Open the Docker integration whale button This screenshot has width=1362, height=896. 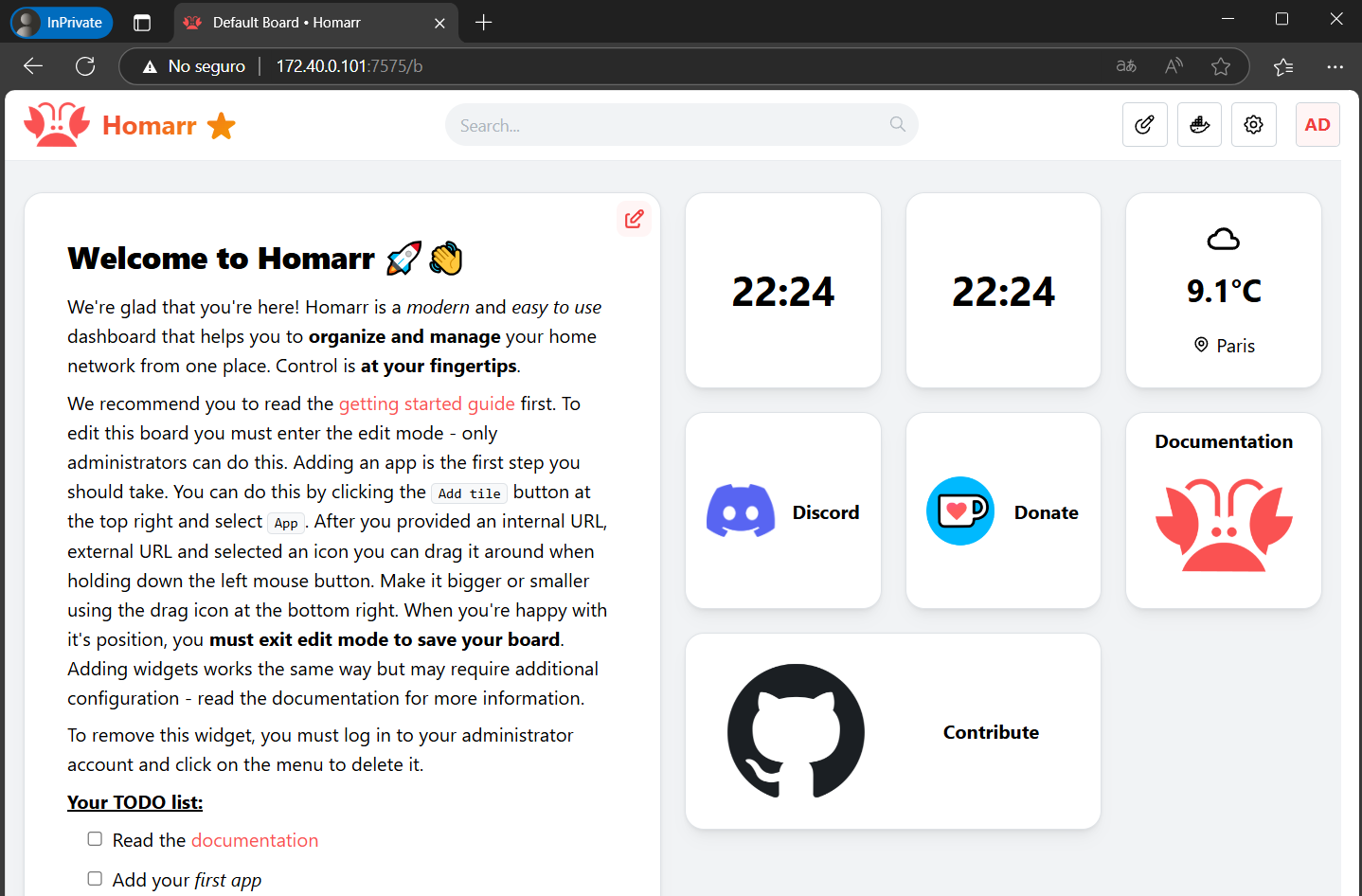click(1199, 125)
